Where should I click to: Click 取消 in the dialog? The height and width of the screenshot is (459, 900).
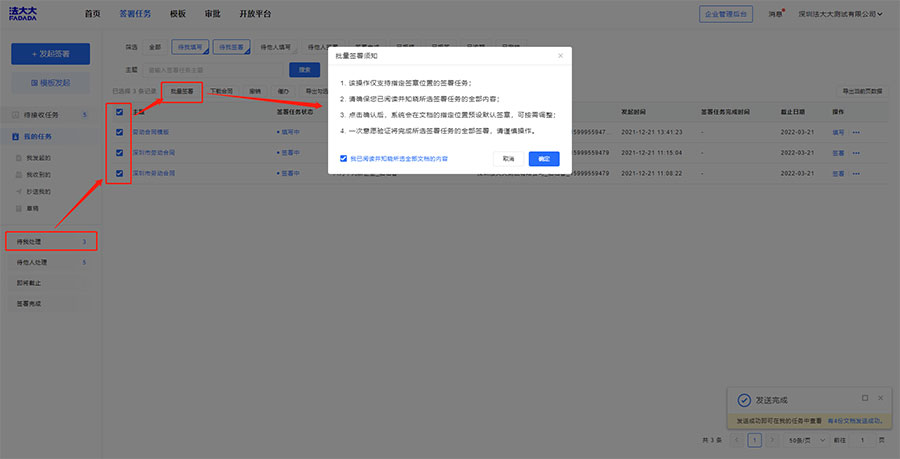(509, 159)
